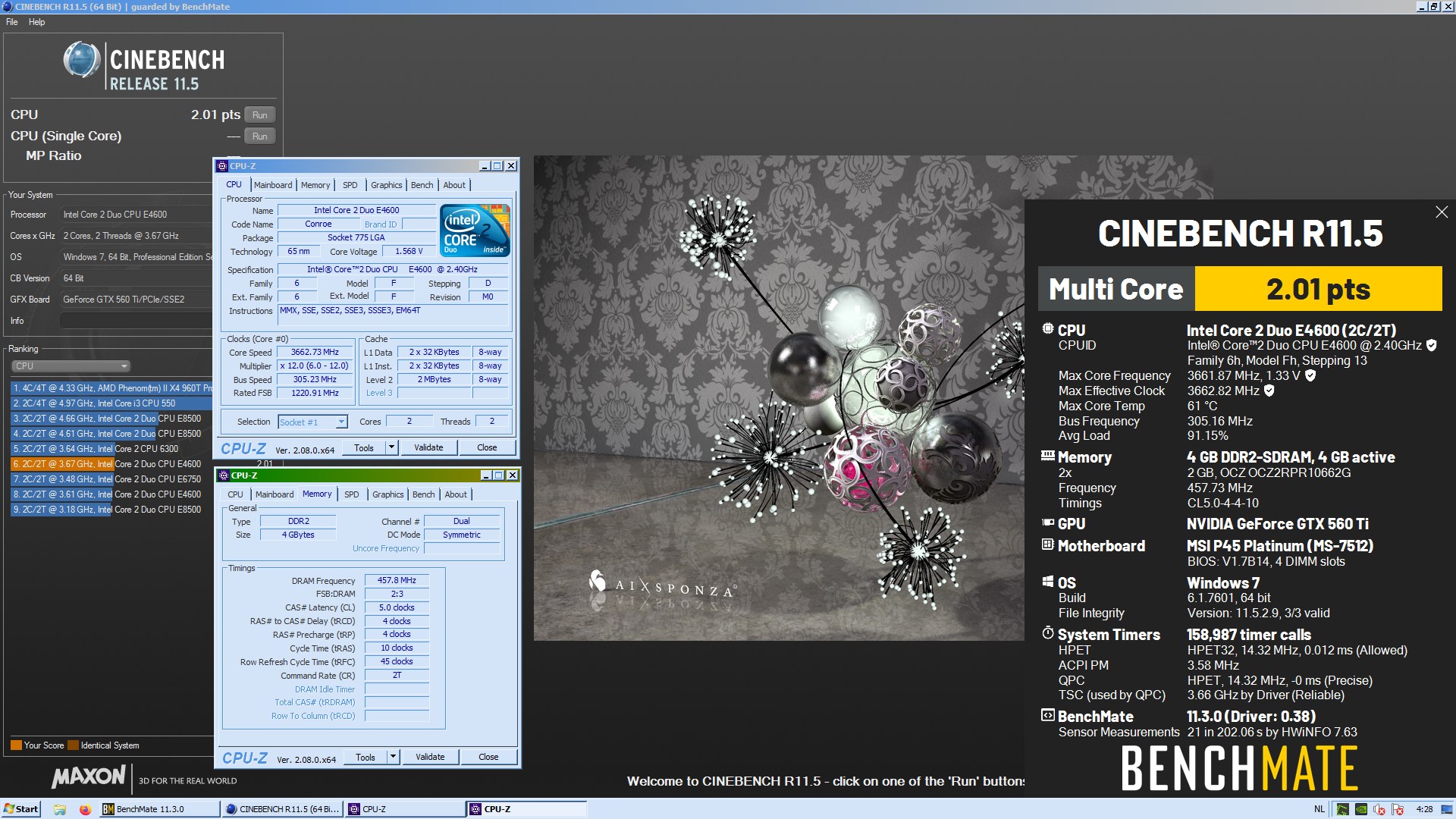This screenshot has width=1456, height=819.
Task: Click the verified shield after Max Effective Clock value
Action: click(1269, 391)
